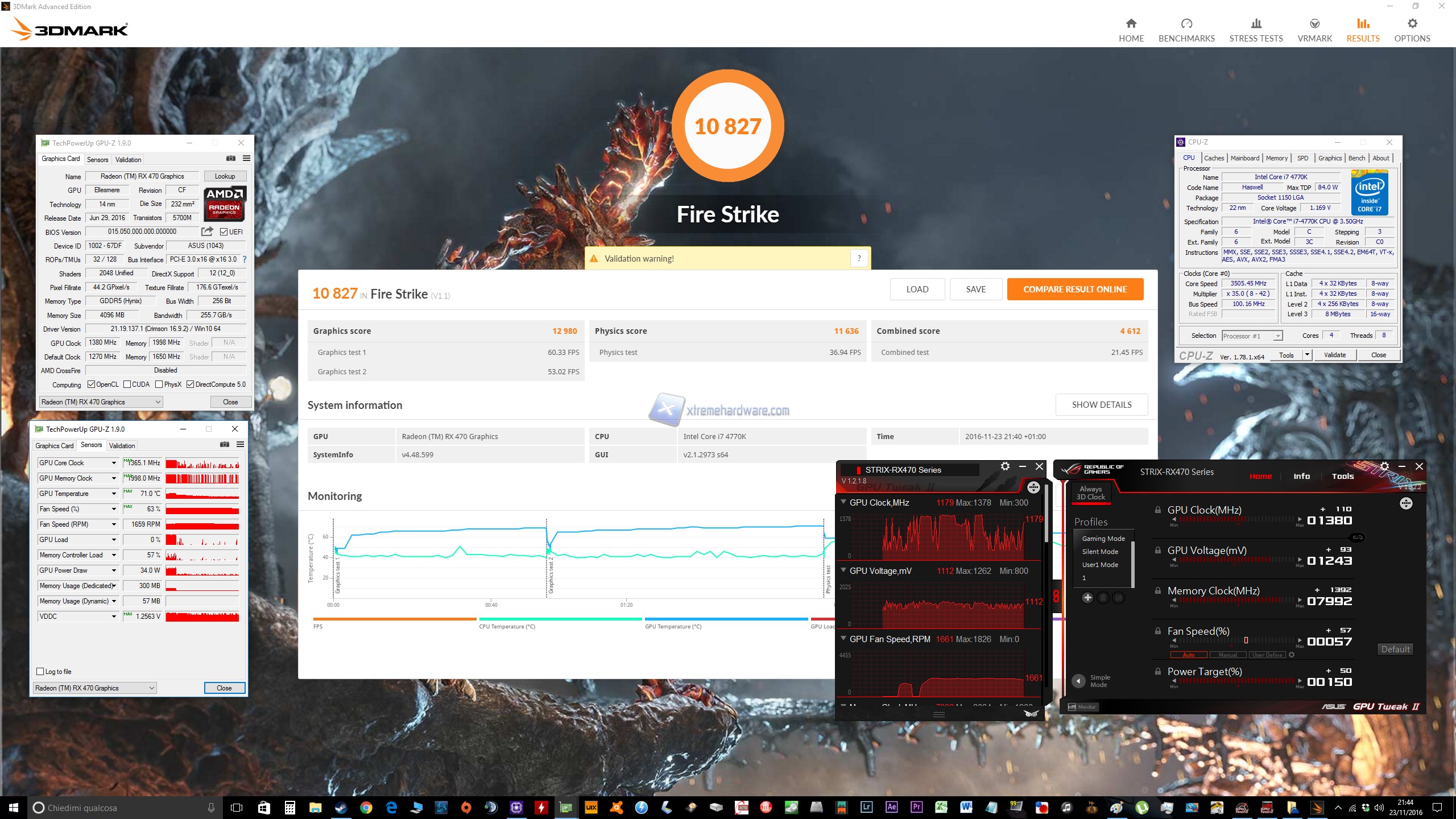Click the Show Details button
The width and height of the screenshot is (1456, 819).
(1101, 405)
